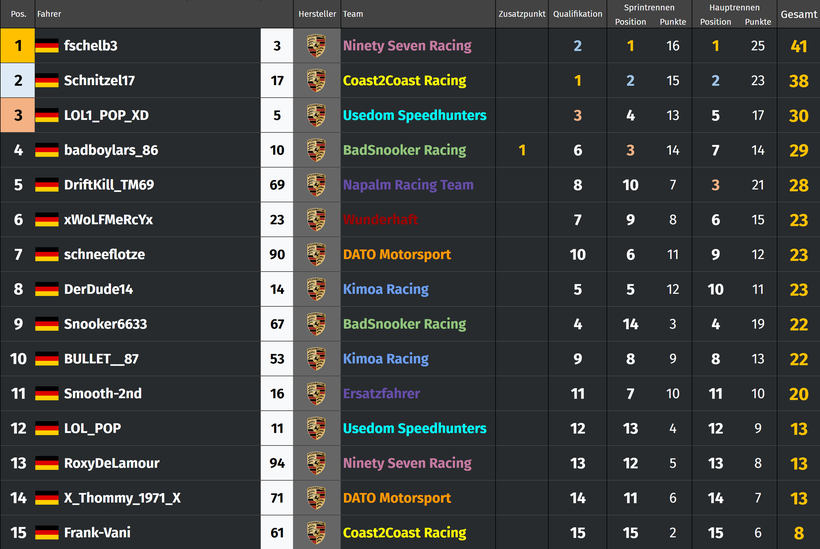Click the German flag beside BULLET__87
Image resolution: width=820 pixels, height=549 pixels.
click(x=47, y=359)
